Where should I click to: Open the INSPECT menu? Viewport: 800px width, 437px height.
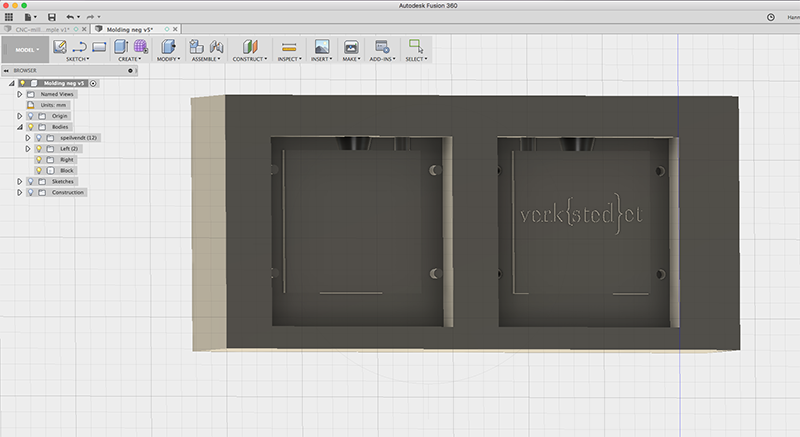(289, 59)
